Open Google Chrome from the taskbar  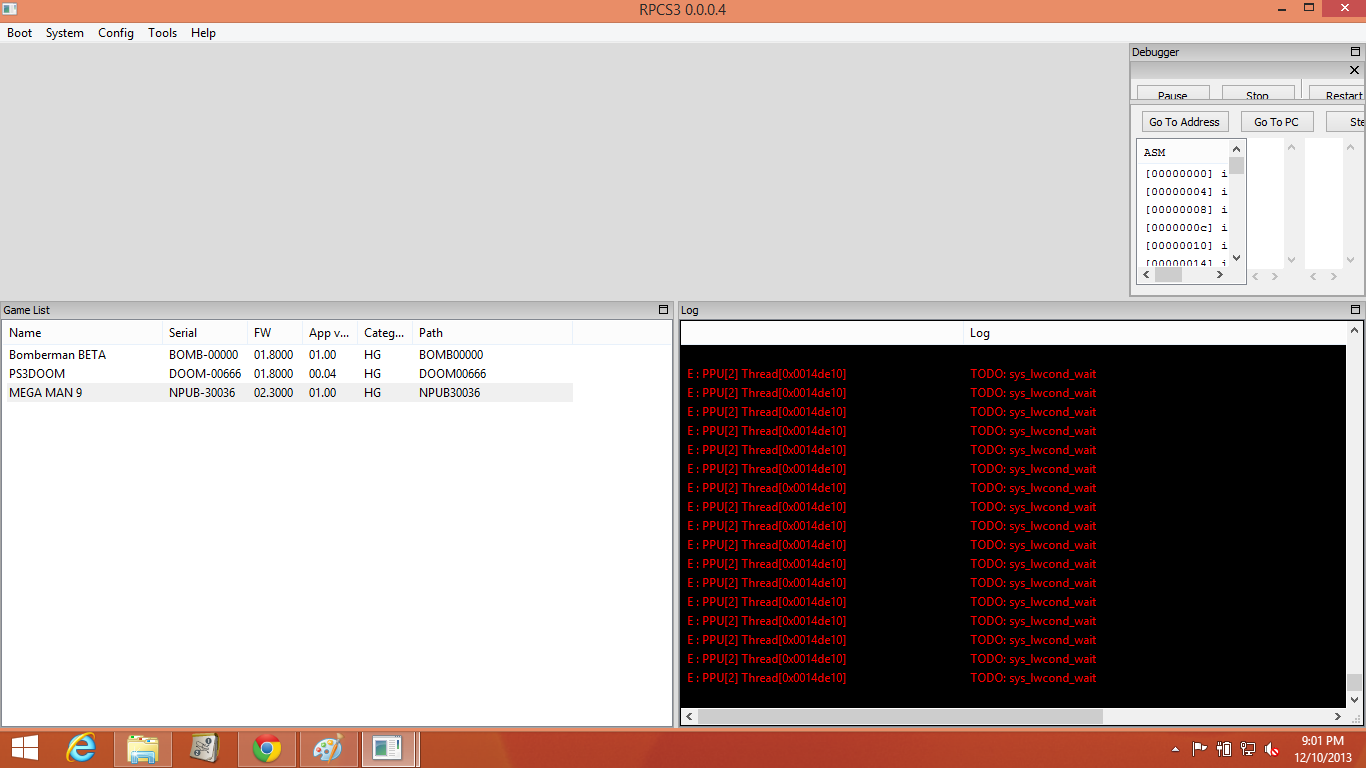(266, 748)
